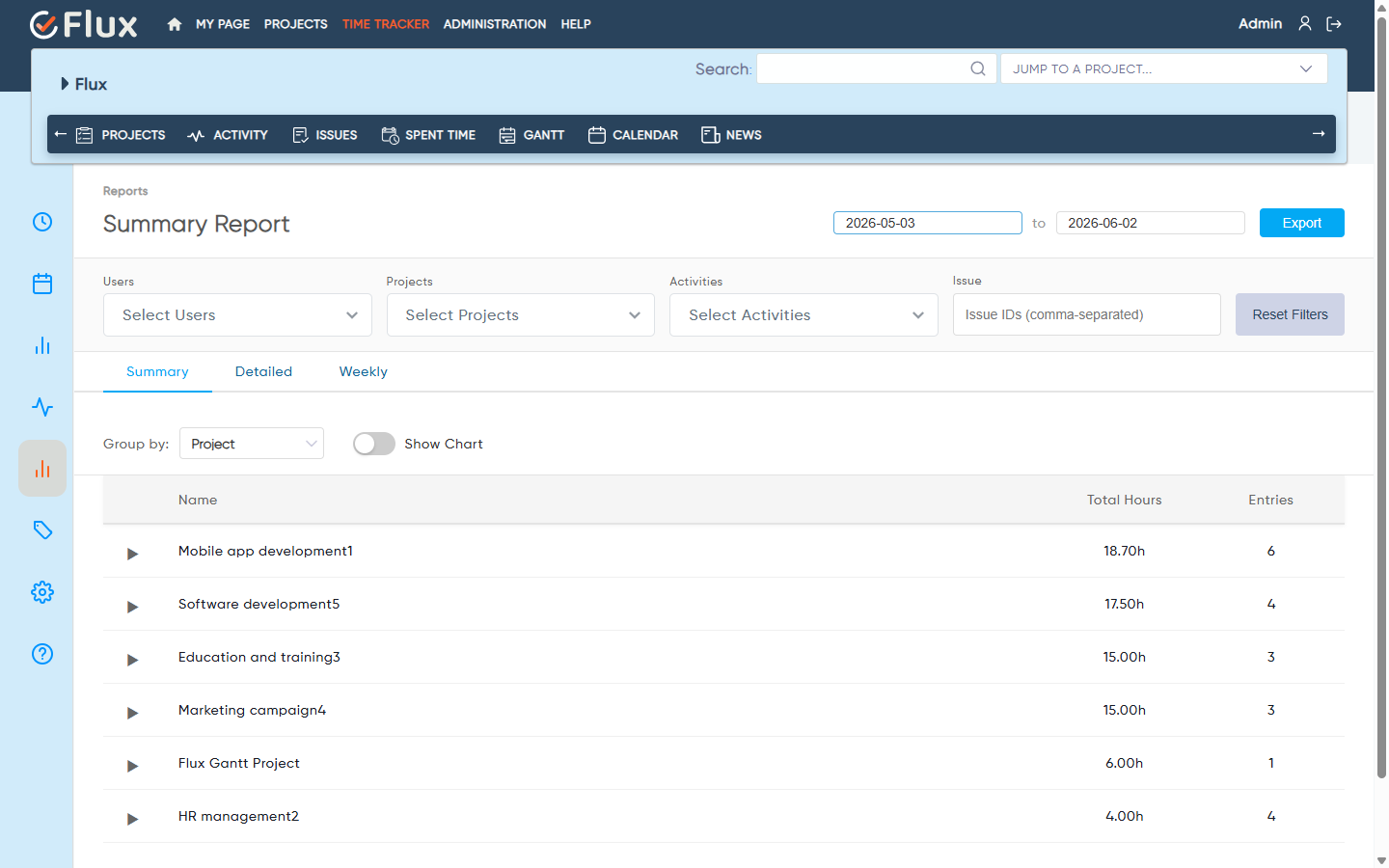Click the sign out icon
The height and width of the screenshot is (868, 1389).
(1334, 24)
